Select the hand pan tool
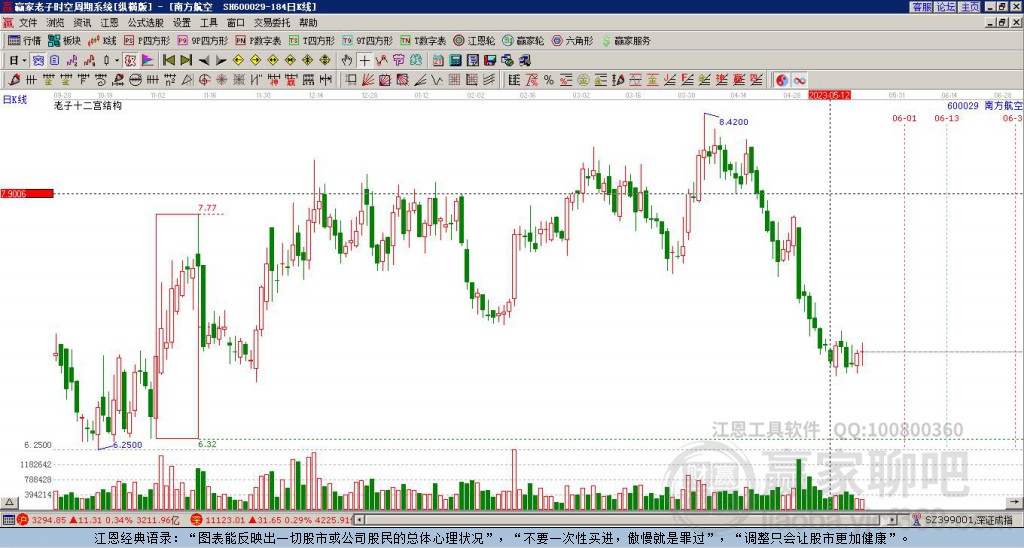Viewport: 1024px width, 548px height. [347, 61]
